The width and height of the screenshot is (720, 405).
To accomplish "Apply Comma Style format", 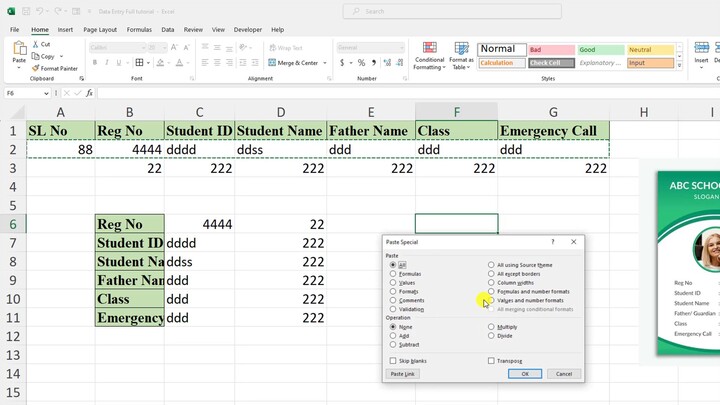I will (373, 62).
